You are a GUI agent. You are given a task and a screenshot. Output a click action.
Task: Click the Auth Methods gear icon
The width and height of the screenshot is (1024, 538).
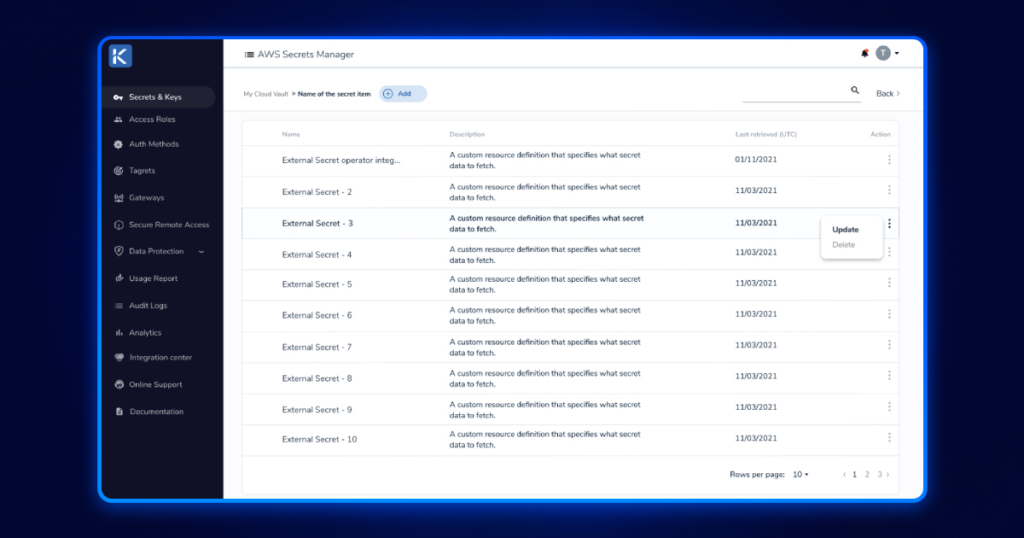(x=118, y=144)
